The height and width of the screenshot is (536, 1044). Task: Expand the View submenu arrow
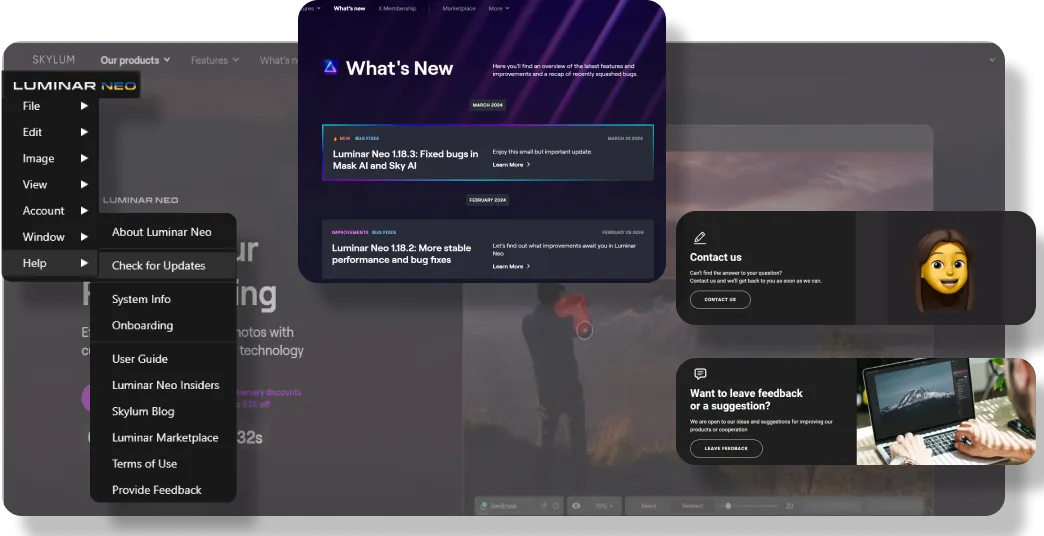point(85,184)
